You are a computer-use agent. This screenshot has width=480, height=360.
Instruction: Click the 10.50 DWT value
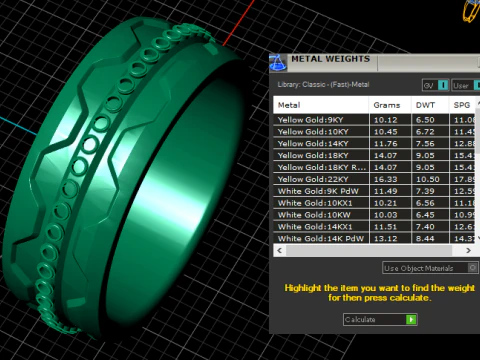(428, 179)
